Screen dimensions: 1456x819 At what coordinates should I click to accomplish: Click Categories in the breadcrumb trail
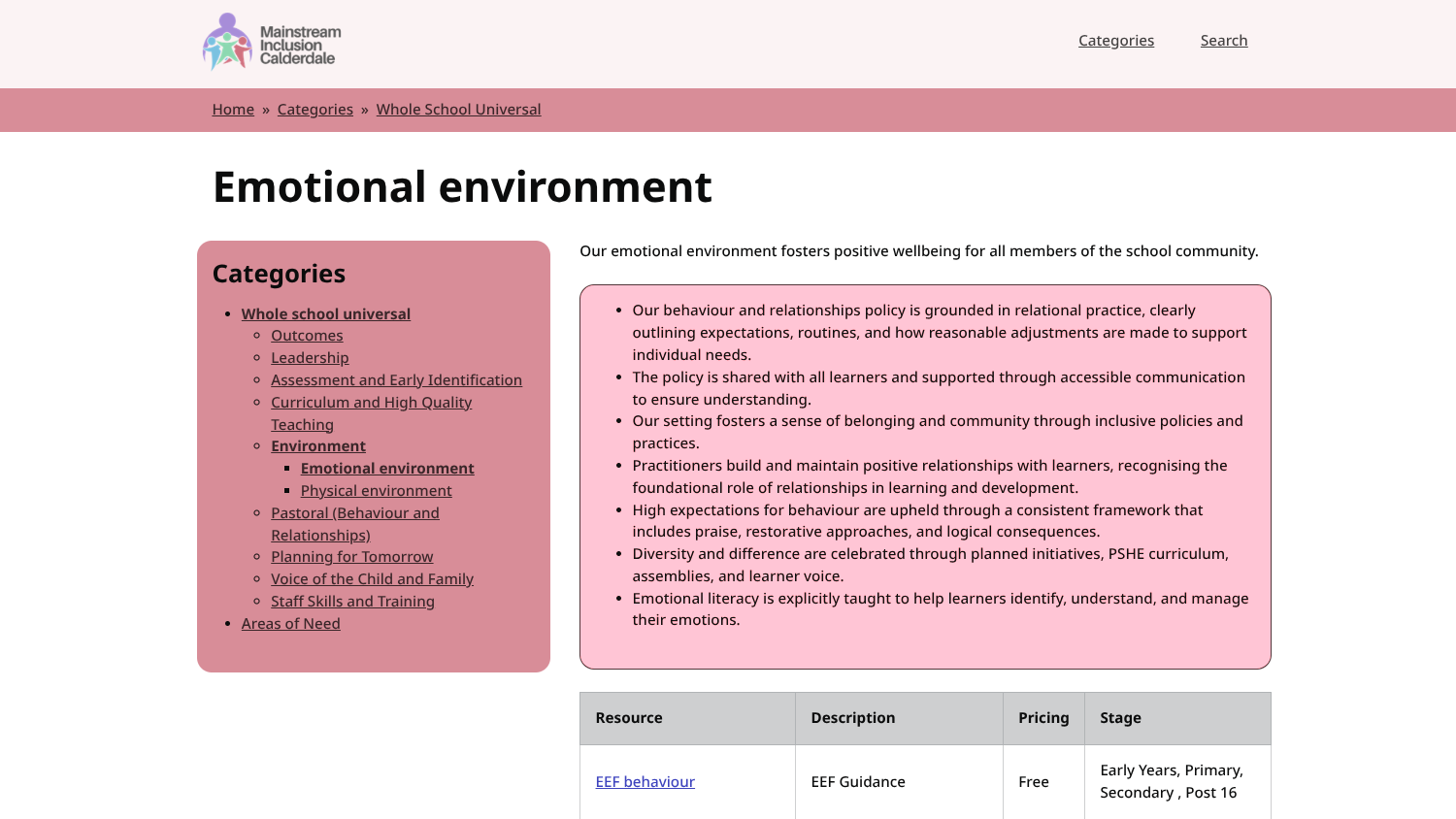314,110
